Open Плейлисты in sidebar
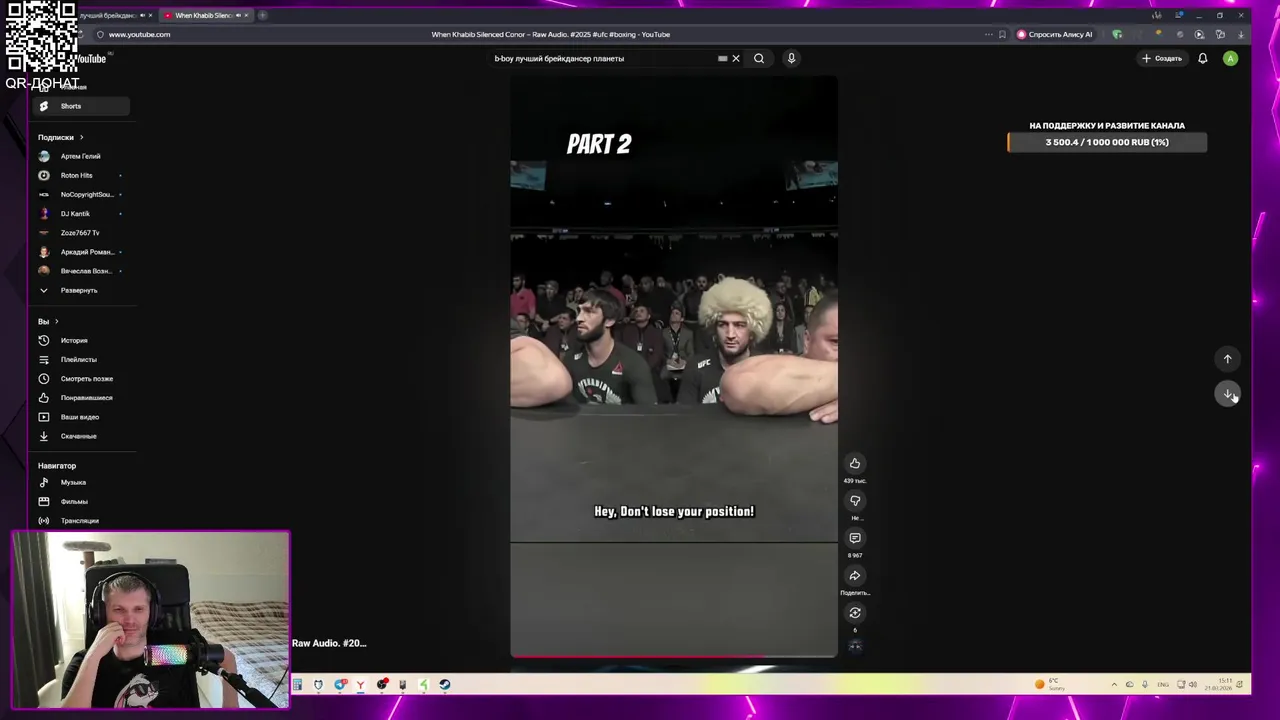The width and height of the screenshot is (1280, 720). point(80,359)
